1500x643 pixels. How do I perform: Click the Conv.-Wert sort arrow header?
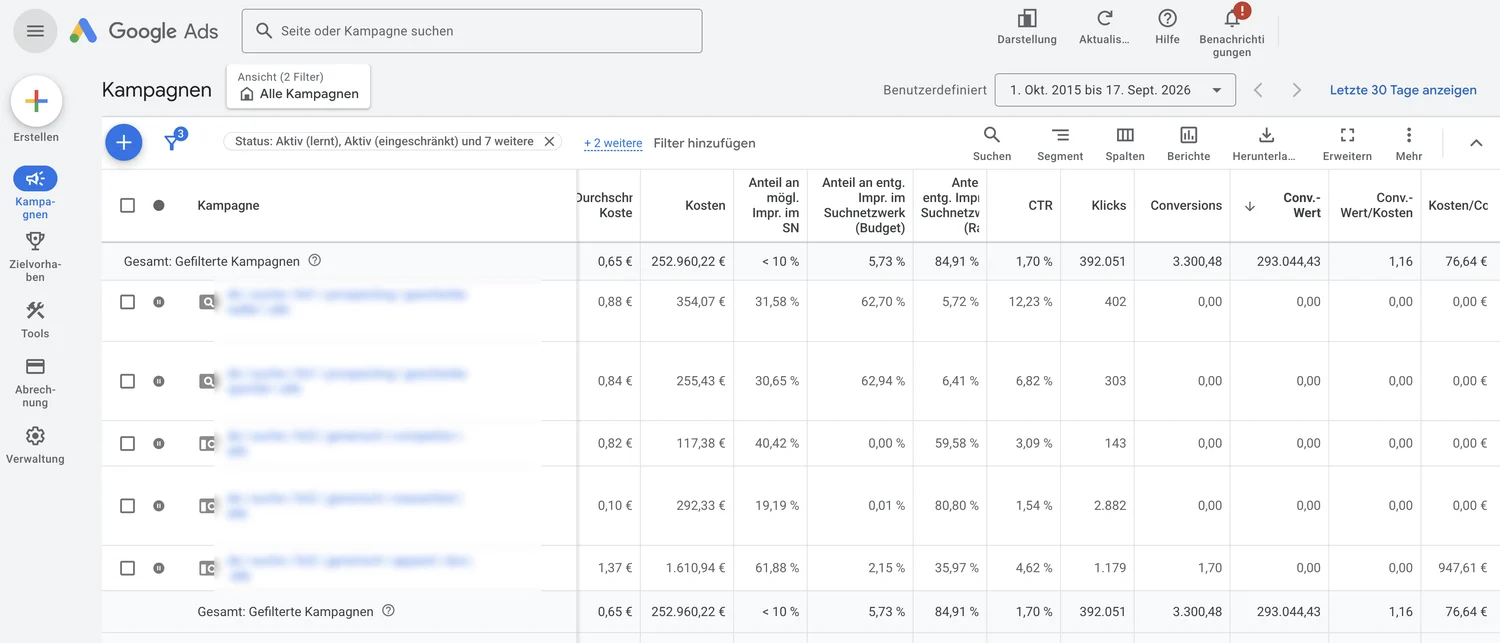click(1250, 206)
